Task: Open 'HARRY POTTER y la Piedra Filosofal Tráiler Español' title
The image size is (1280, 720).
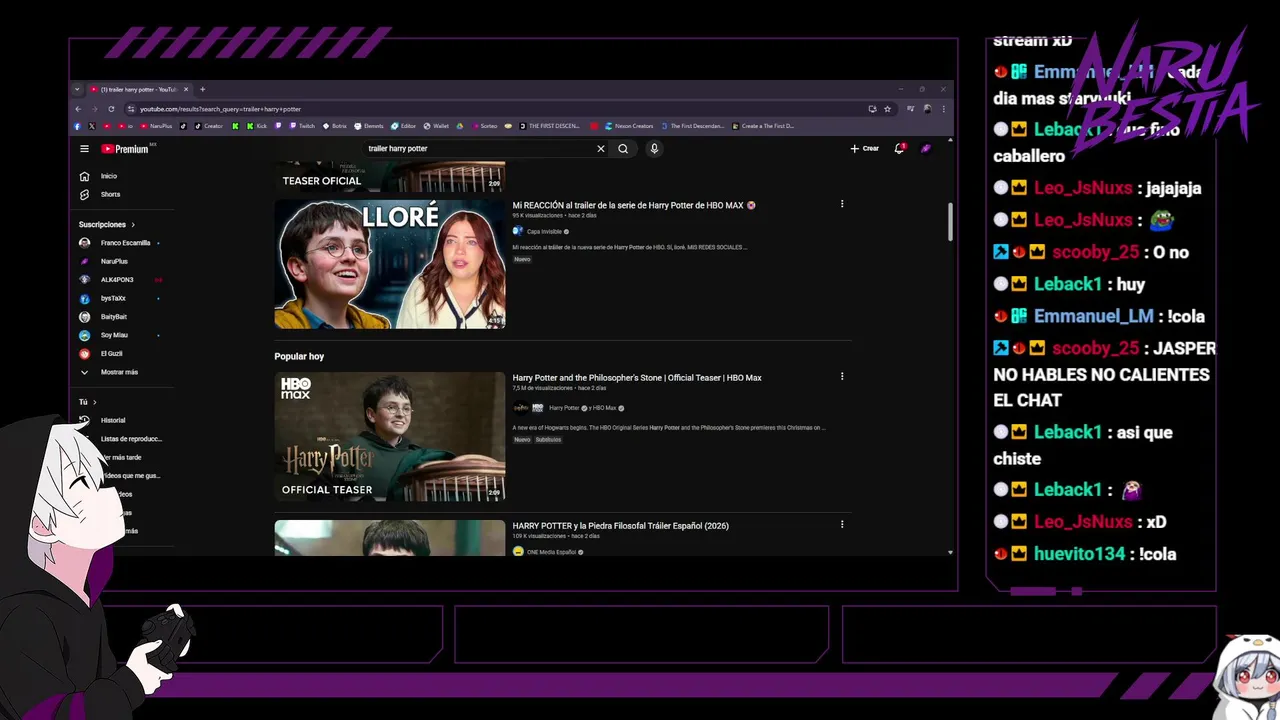Action: point(621,526)
